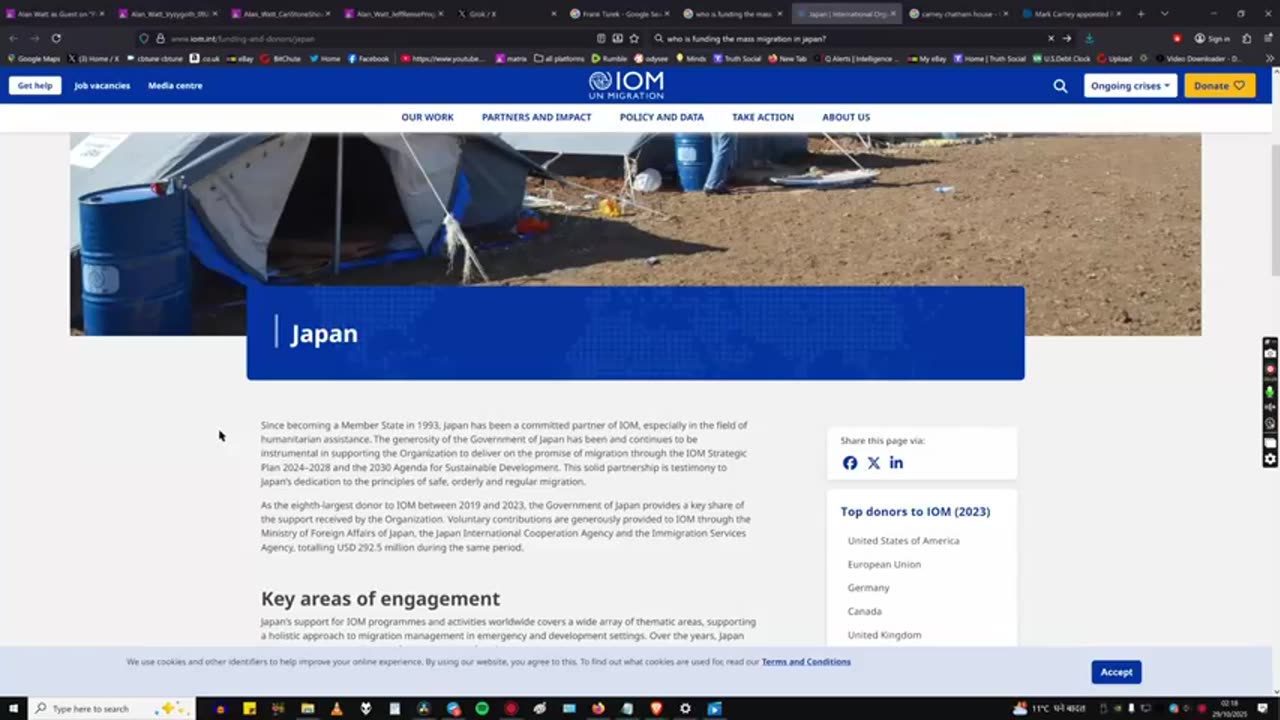Open the Google Maps bookmark
1280x720 pixels.
pyautogui.click(x=34, y=59)
